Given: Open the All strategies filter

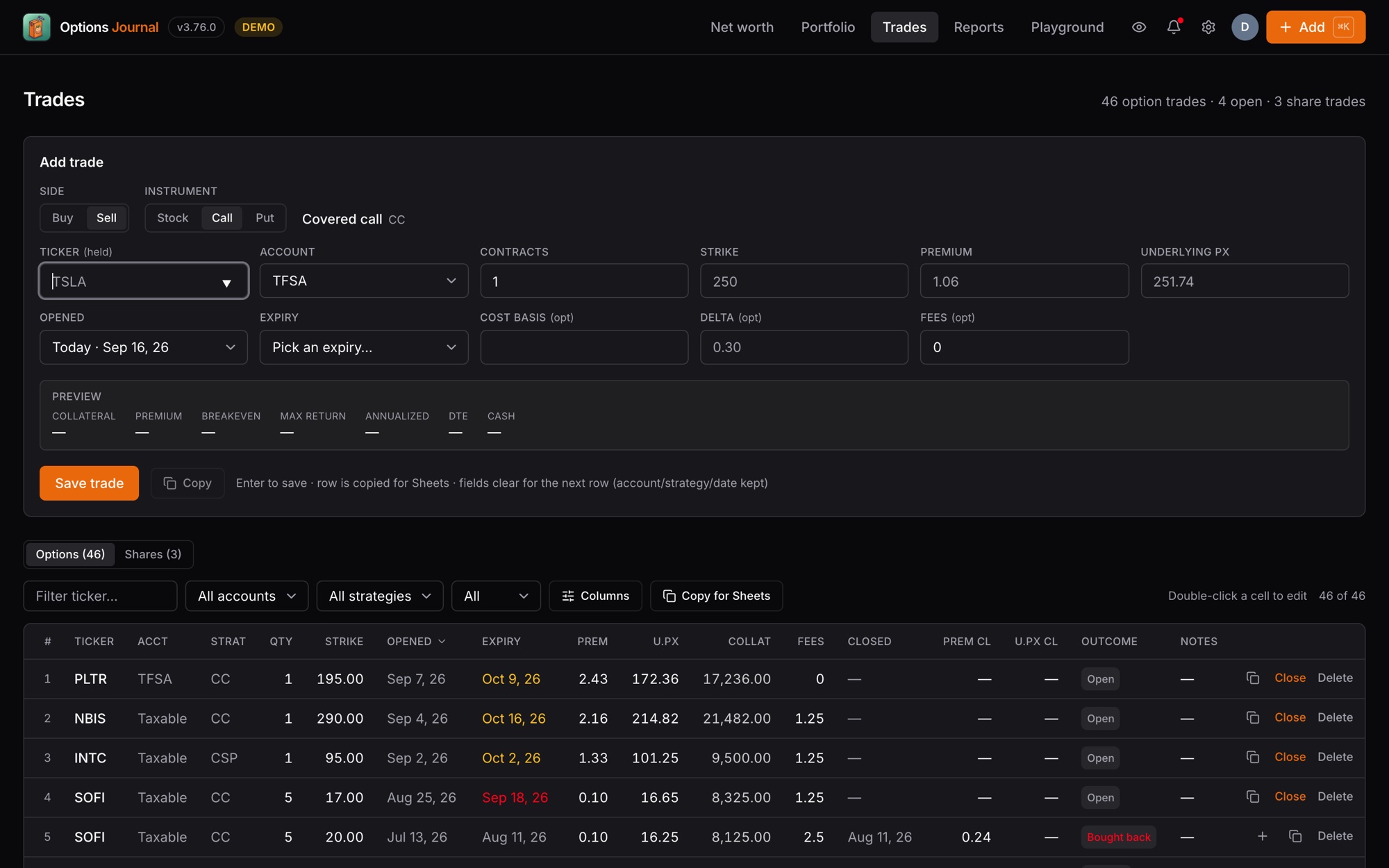Looking at the screenshot, I should pyautogui.click(x=380, y=596).
